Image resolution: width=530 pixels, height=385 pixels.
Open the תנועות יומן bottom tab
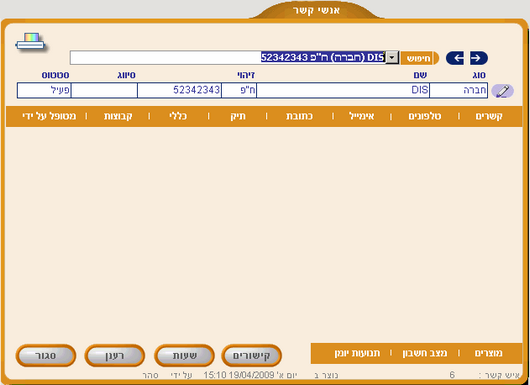click(357, 353)
